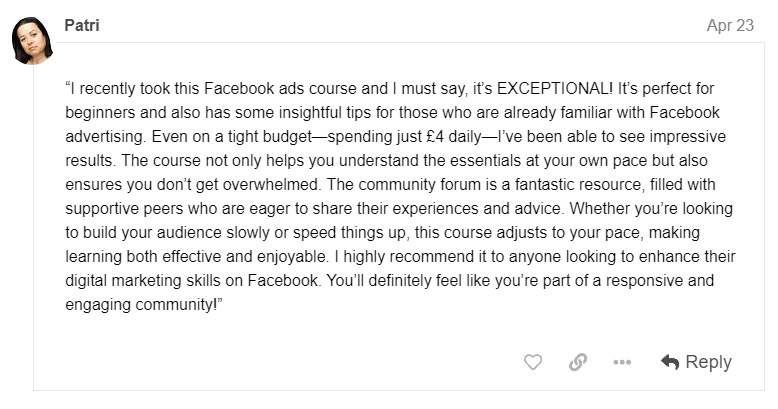Click the username Patri

coord(82,26)
